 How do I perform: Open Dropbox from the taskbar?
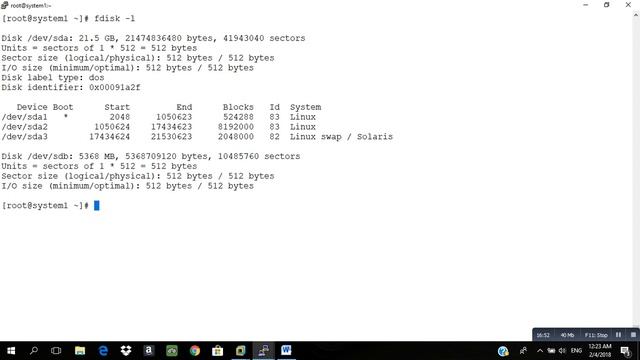click(126, 351)
